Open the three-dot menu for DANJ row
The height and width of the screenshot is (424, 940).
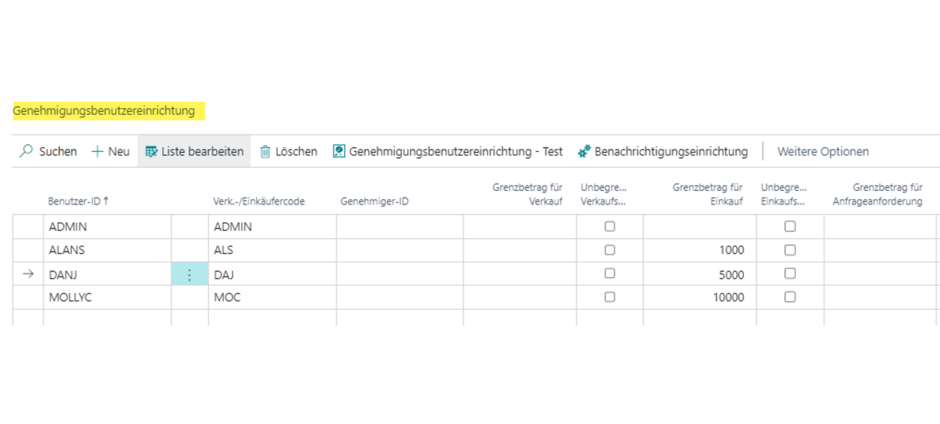[x=189, y=275]
